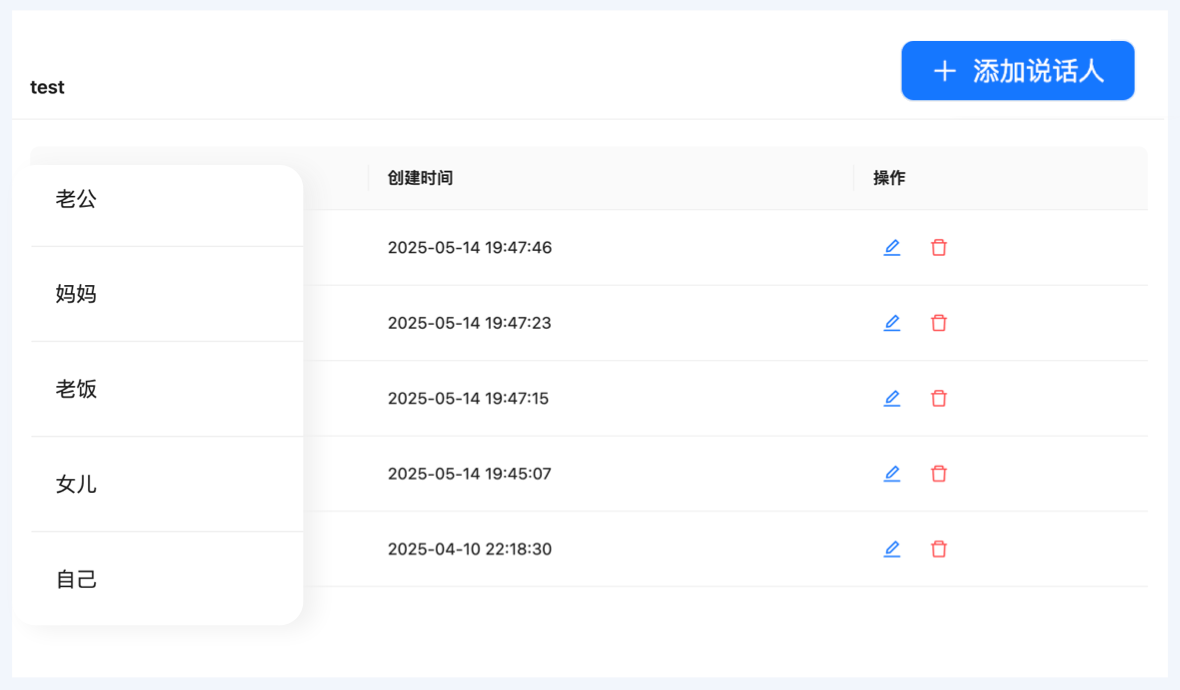Click the 操作 column header
The image size is (1180, 690).
tap(889, 178)
